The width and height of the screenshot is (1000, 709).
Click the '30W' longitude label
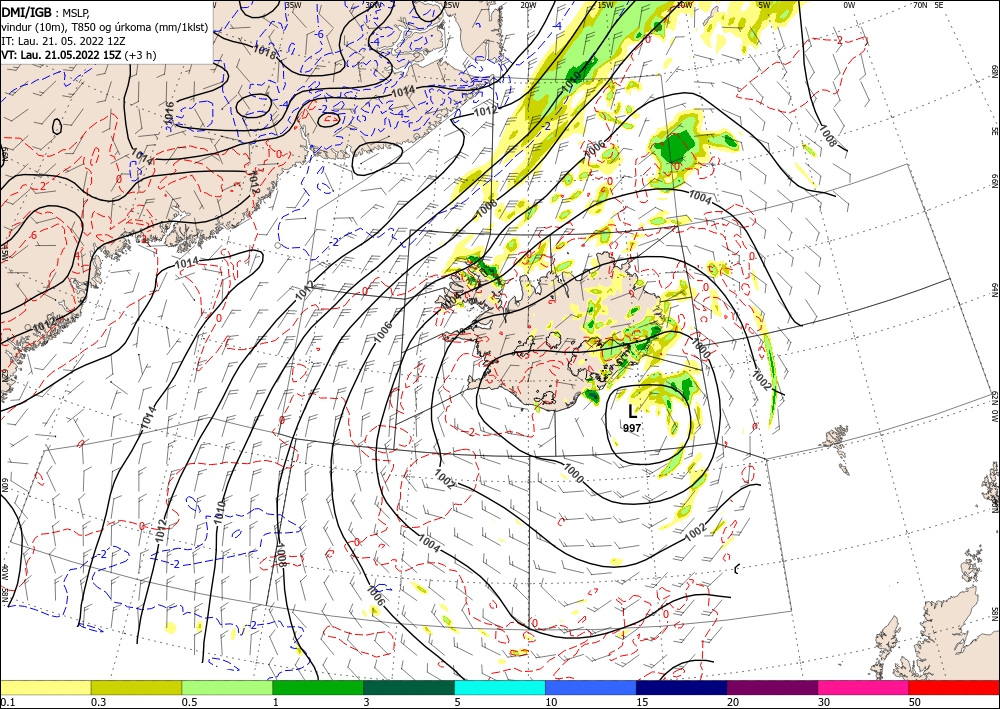[x=373, y=5]
